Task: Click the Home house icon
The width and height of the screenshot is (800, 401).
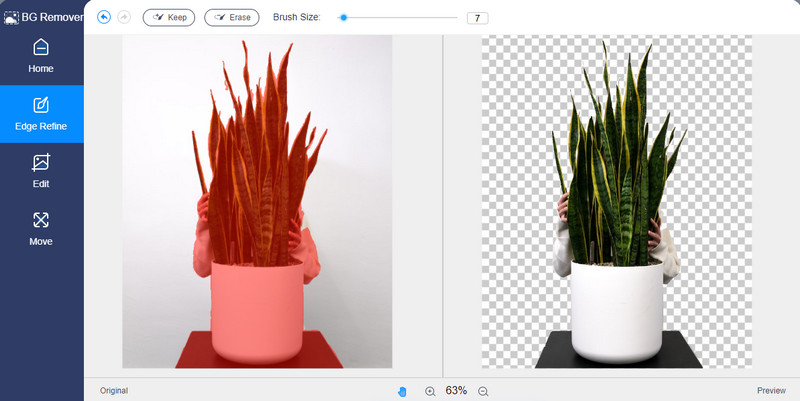Action: 41,47
